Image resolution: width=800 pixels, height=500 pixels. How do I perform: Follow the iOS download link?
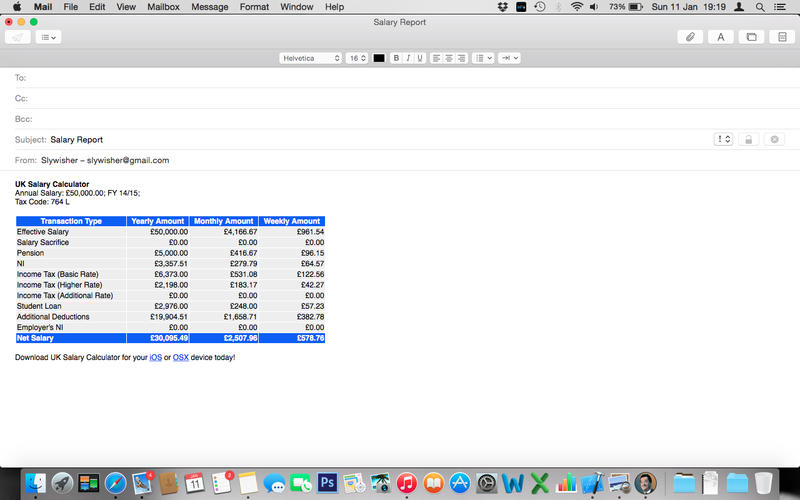click(x=155, y=357)
